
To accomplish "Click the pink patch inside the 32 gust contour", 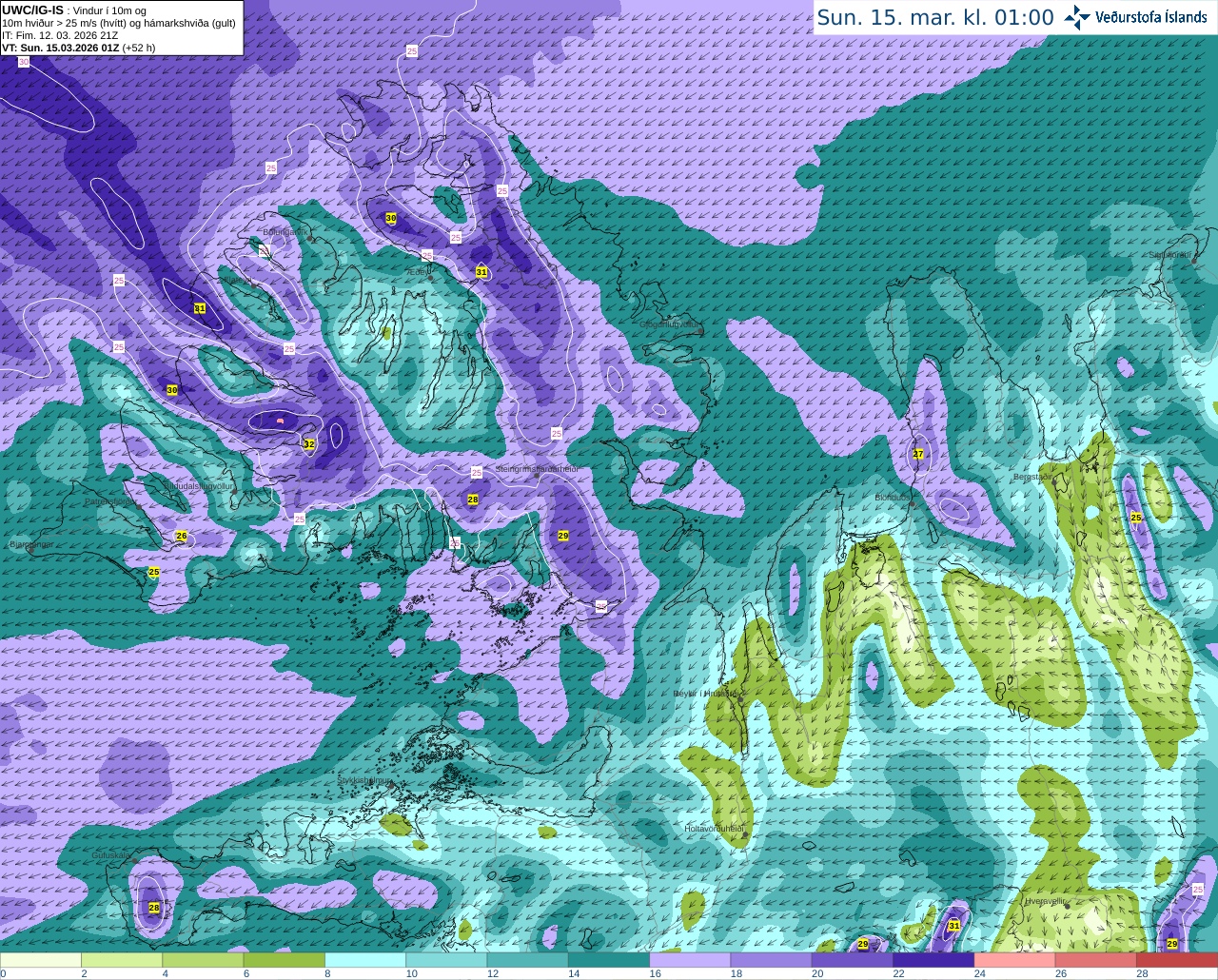I will pos(279,420).
